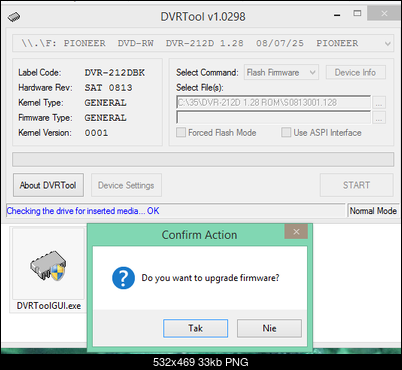Select the hardware revision value 'SAT 0813'

(108, 88)
